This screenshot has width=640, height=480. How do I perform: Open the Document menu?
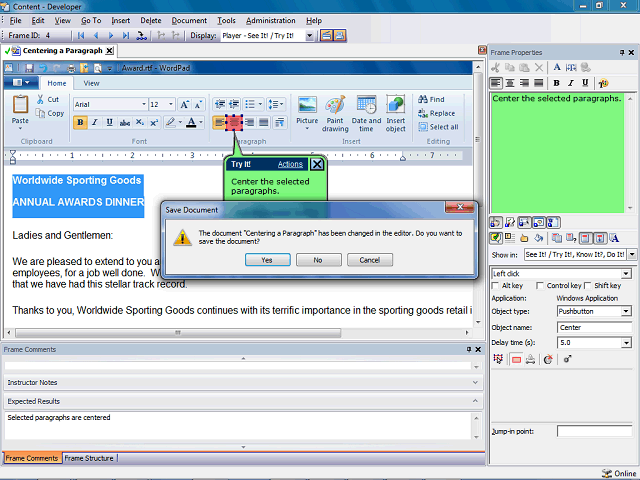189,20
